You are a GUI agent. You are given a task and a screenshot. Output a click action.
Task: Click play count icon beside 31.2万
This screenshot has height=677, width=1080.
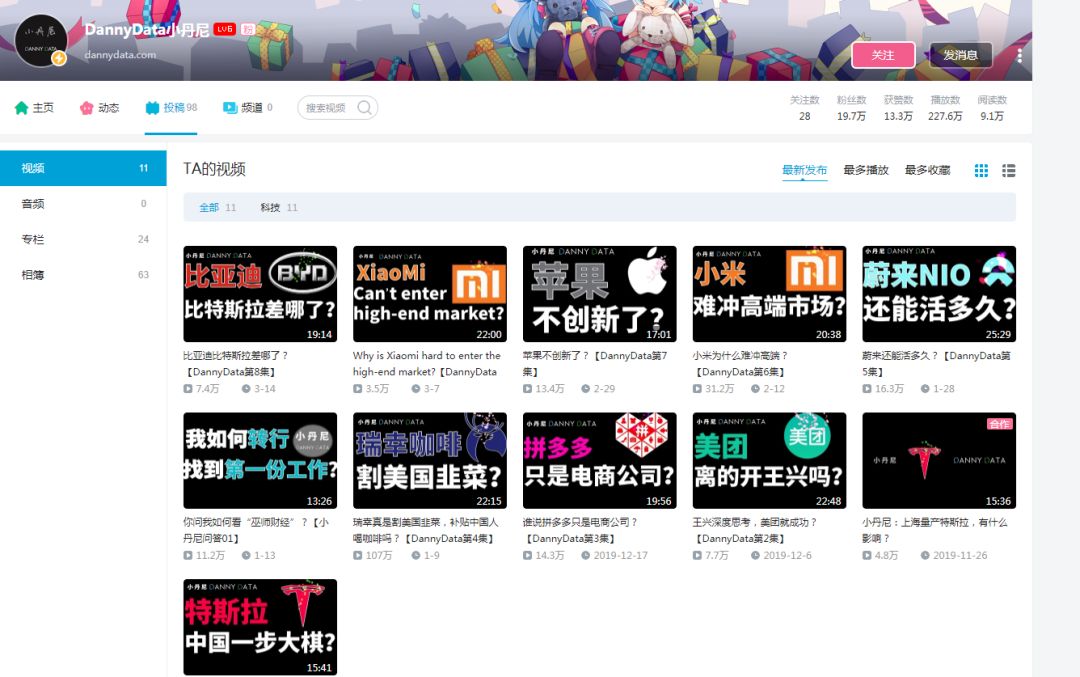[x=697, y=388]
